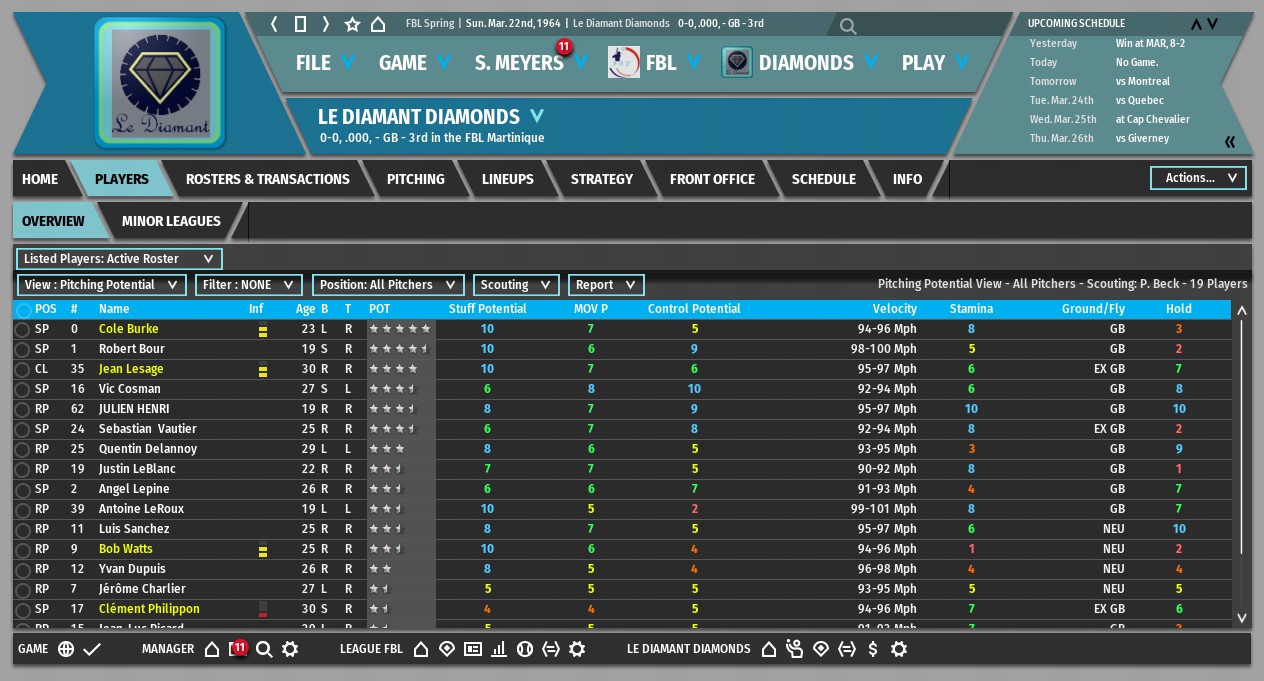The image size is (1264, 681).
Task: Click the dollar sign icon for Le Diamant Diamonds
Action: tap(873, 649)
